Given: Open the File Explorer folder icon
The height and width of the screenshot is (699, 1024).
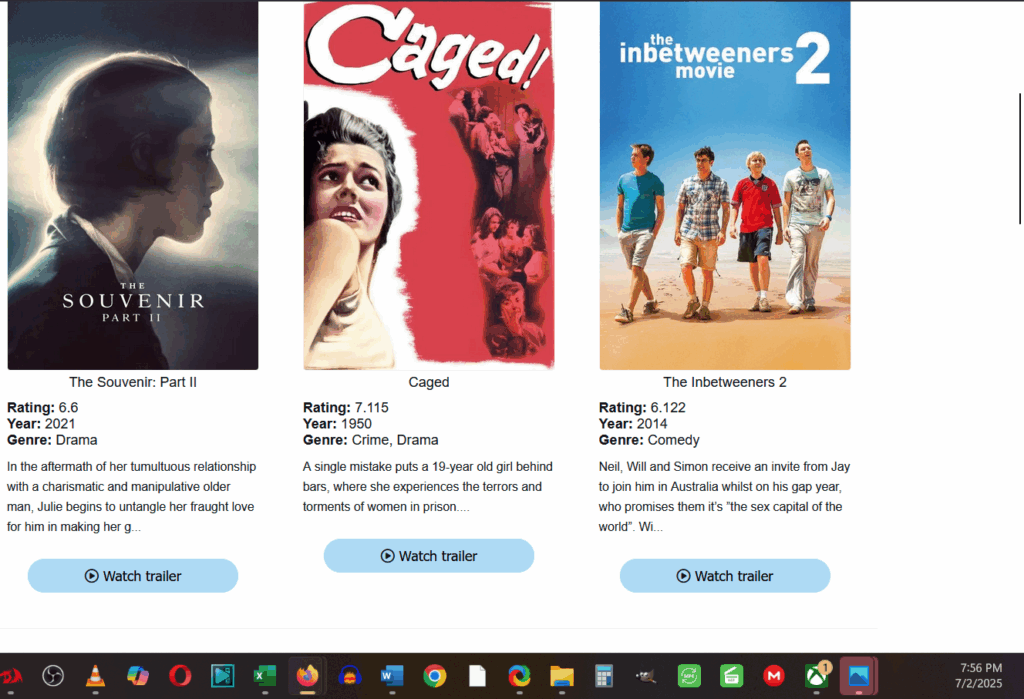Looking at the screenshot, I should tap(562, 675).
